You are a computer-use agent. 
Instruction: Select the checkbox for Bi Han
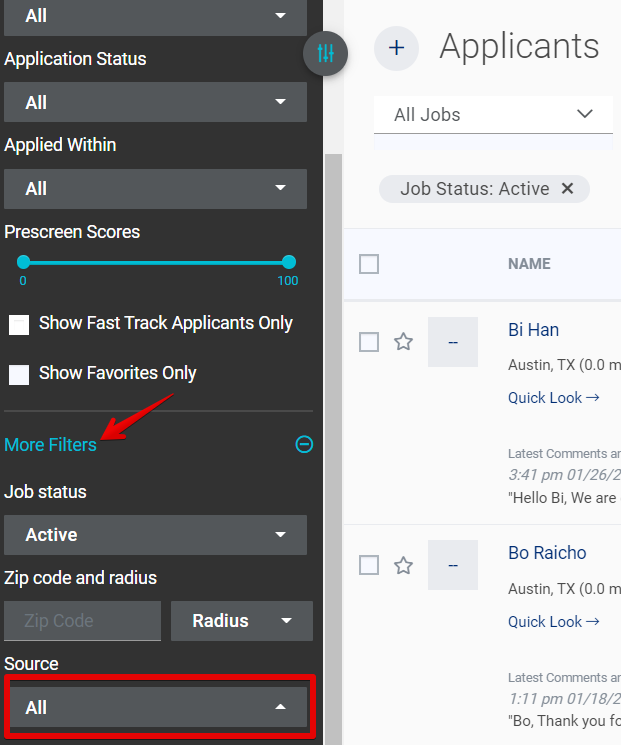(369, 342)
